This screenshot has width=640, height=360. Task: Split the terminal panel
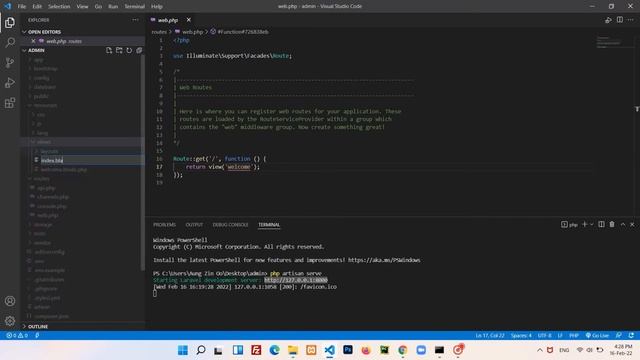[601, 224]
